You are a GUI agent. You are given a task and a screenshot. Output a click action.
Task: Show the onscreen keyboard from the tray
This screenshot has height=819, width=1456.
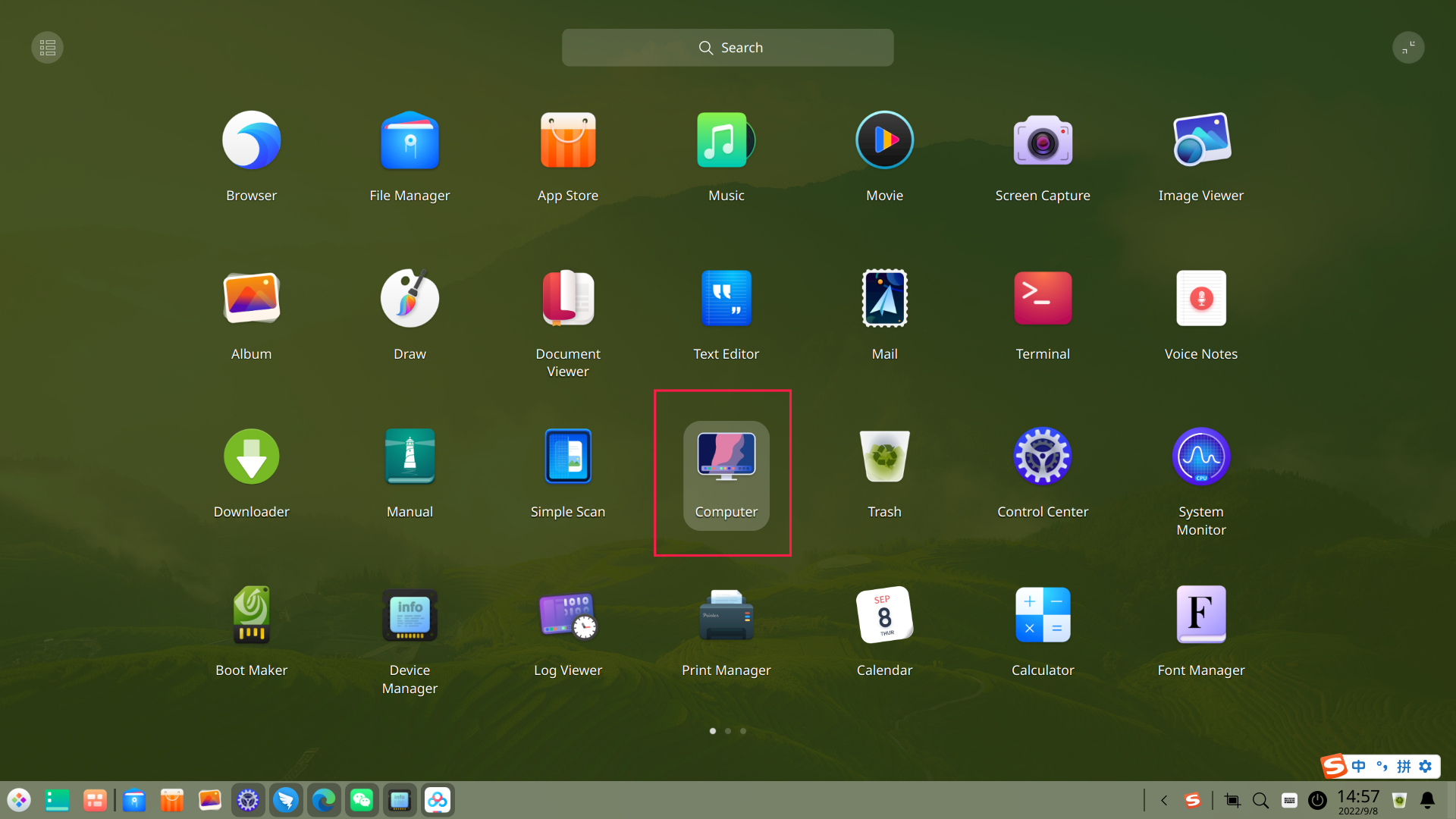point(1289,800)
